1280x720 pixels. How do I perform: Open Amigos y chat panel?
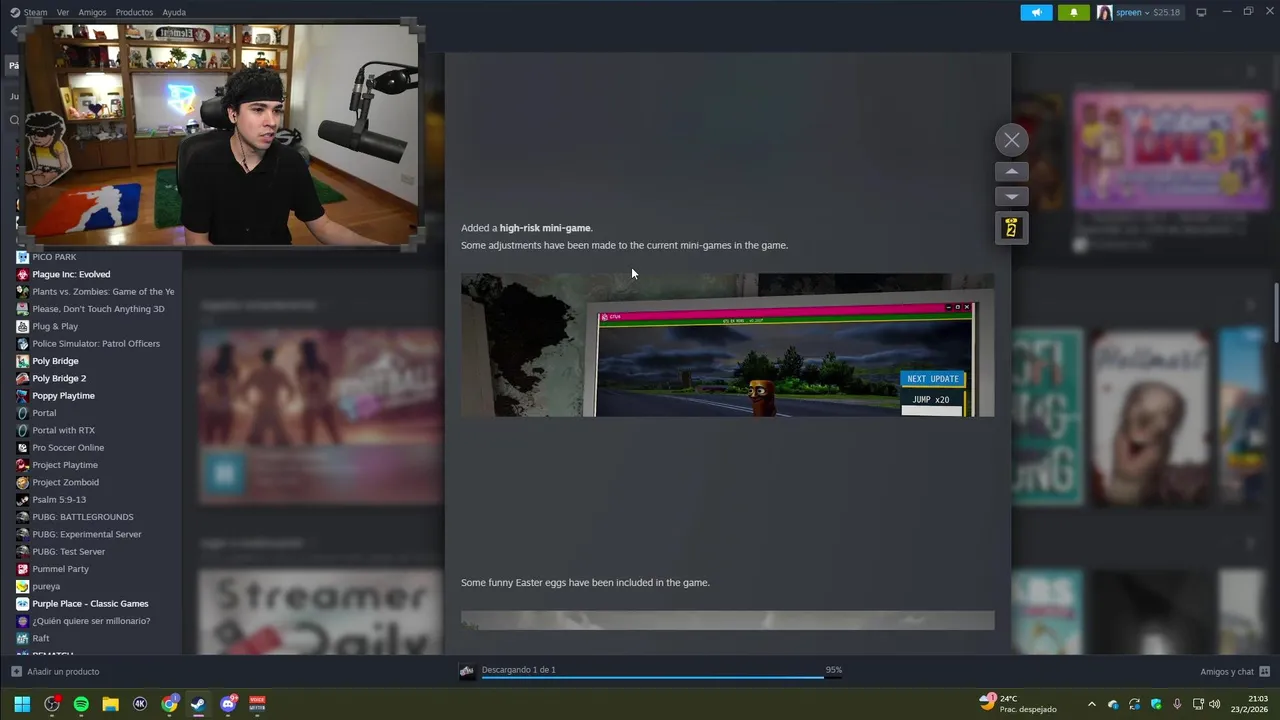click(1235, 671)
